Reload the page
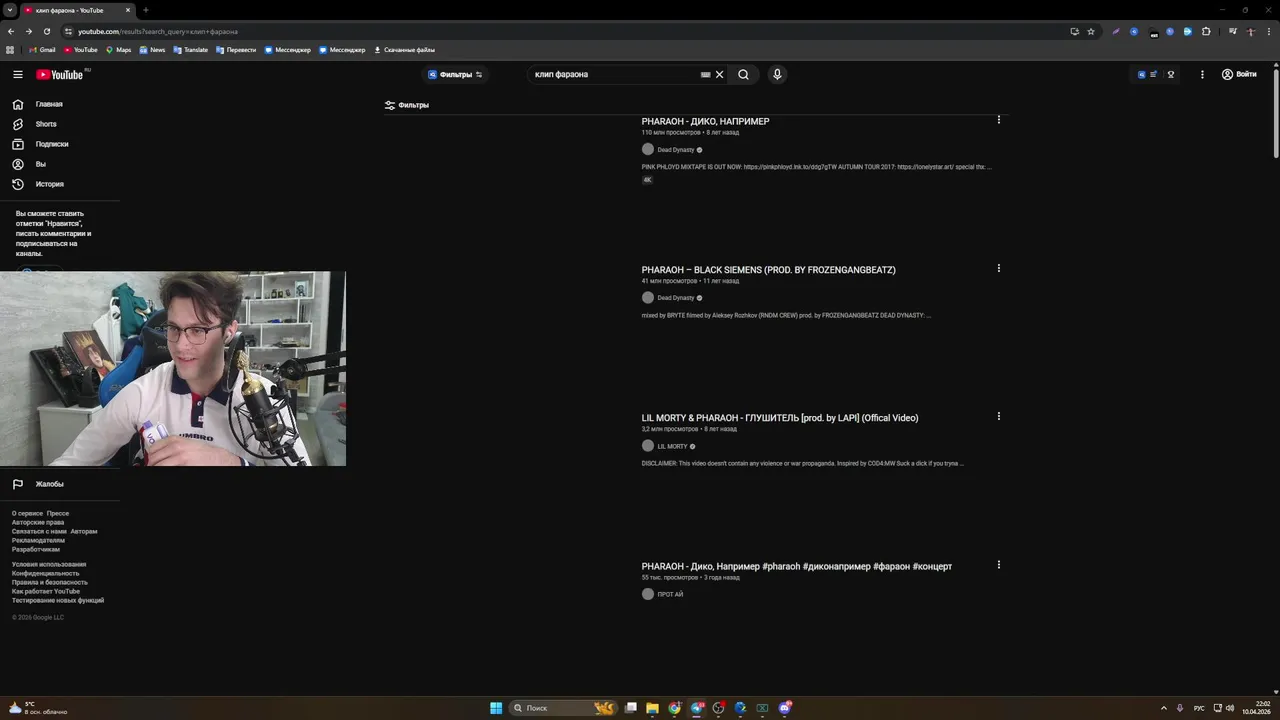1280x720 pixels. click(x=47, y=31)
